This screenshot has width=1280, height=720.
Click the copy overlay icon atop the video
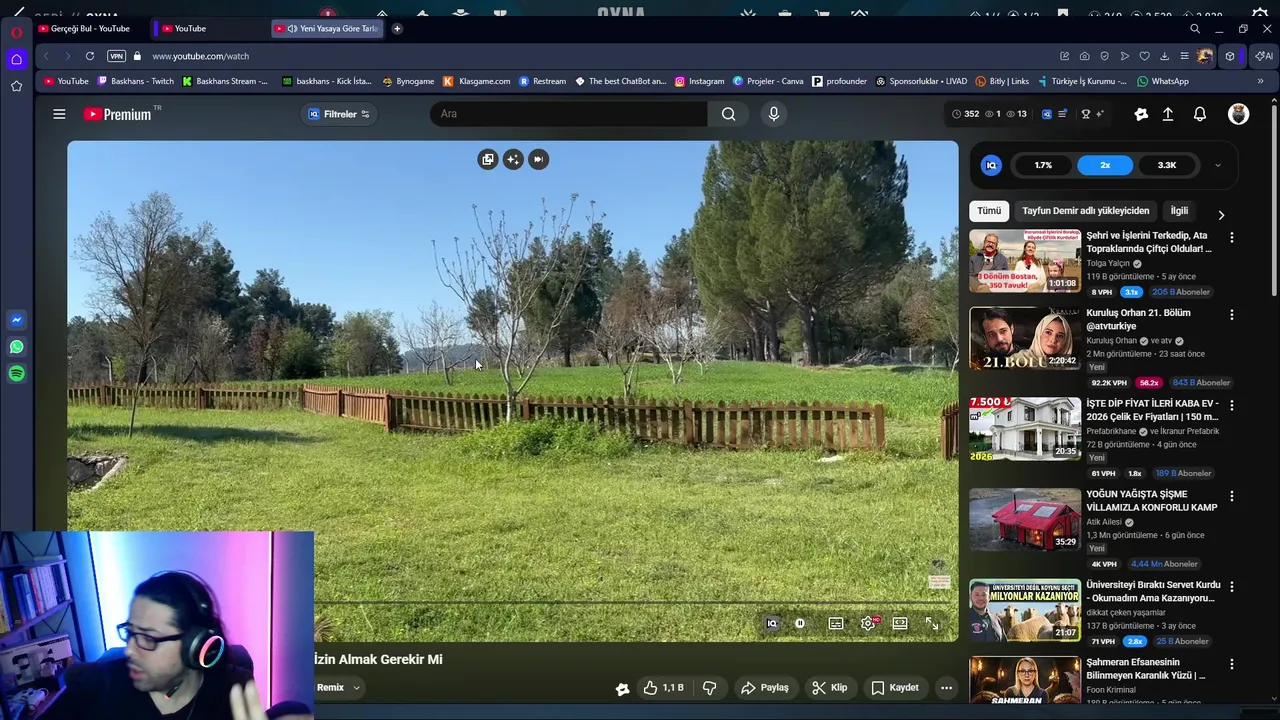tap(488, 159)
